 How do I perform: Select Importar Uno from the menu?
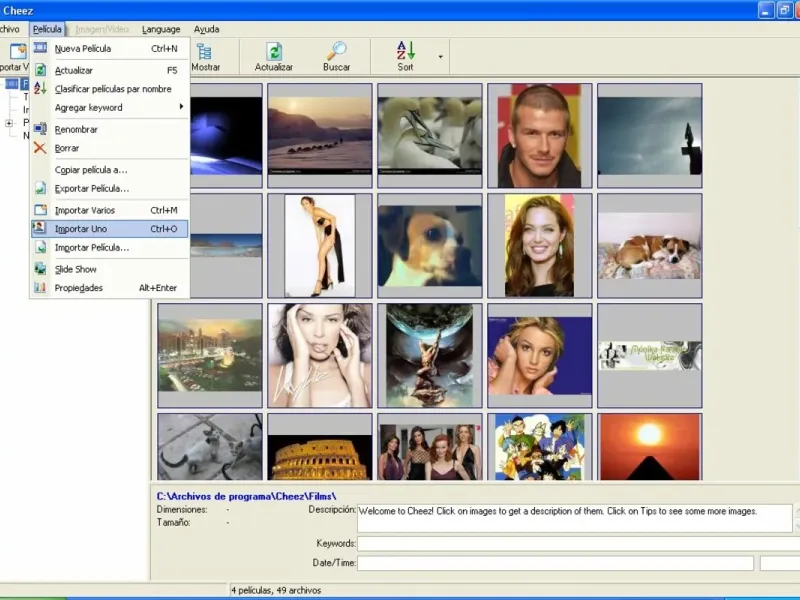[81, 229]
